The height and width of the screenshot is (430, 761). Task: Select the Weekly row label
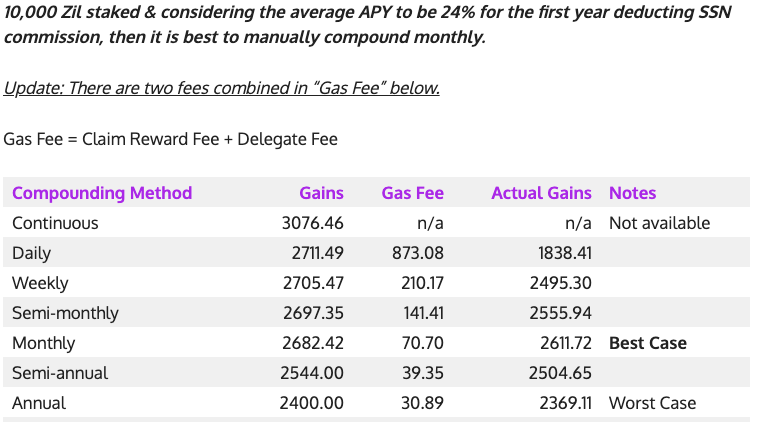[38, 283]
